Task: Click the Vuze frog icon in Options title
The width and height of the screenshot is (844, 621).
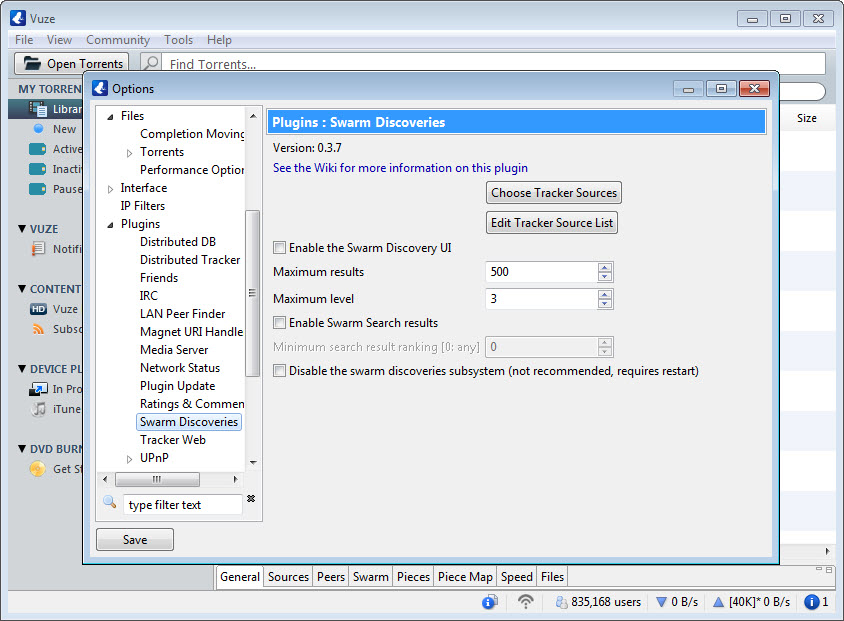Action: [x=100, y=88]
